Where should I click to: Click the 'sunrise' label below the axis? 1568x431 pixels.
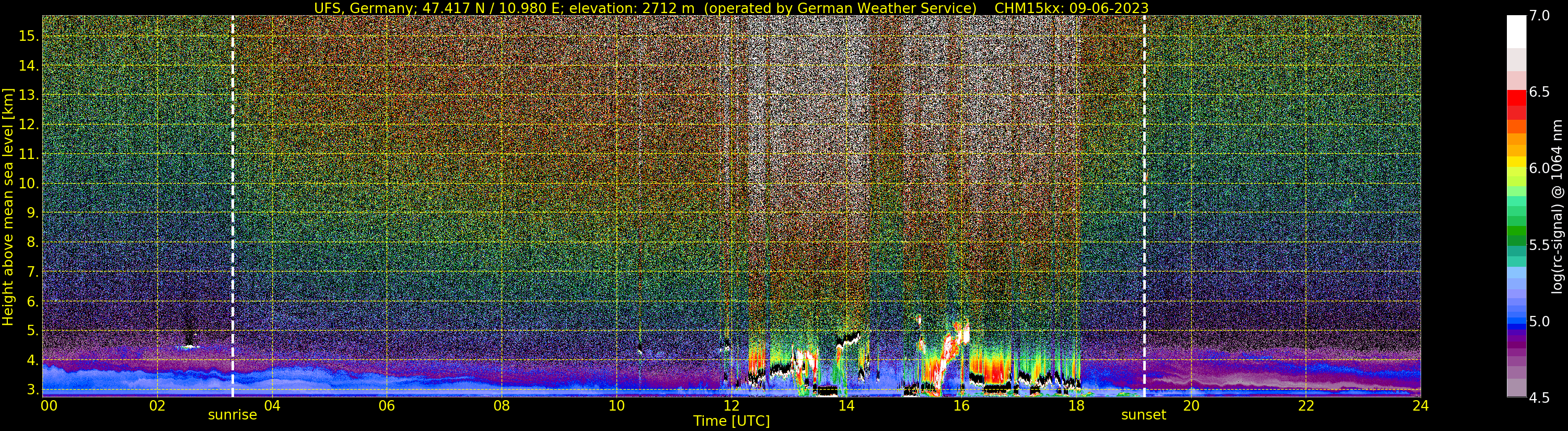[233, 415]
